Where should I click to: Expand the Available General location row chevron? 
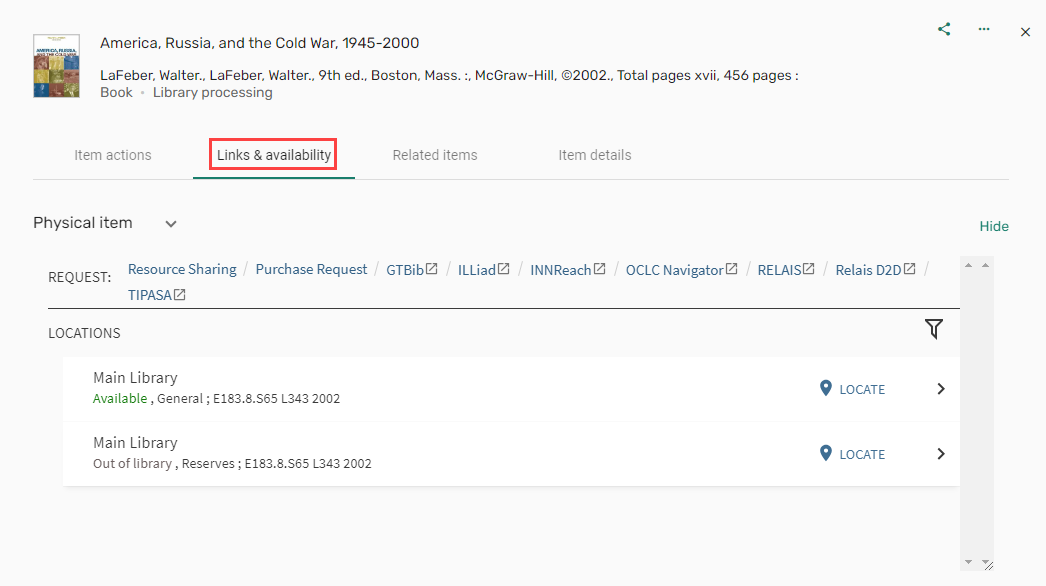click(x=941, y=389)
